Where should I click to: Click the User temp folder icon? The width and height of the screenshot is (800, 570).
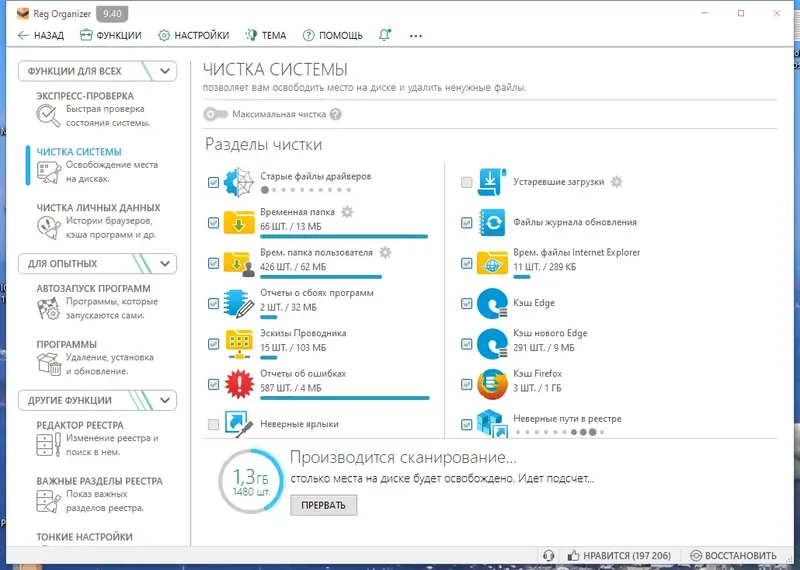[239, 263]
